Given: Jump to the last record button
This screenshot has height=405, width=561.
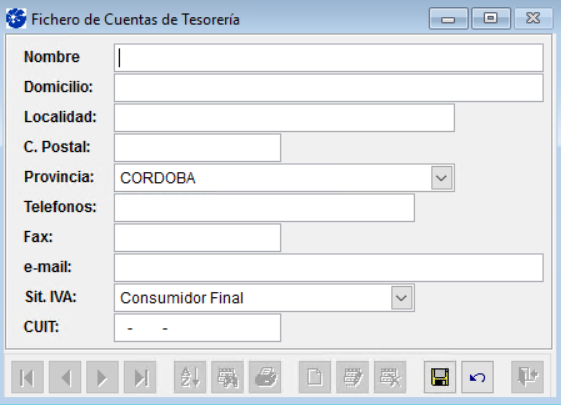Looking at the screenshot, I should [x=140, y=377].
